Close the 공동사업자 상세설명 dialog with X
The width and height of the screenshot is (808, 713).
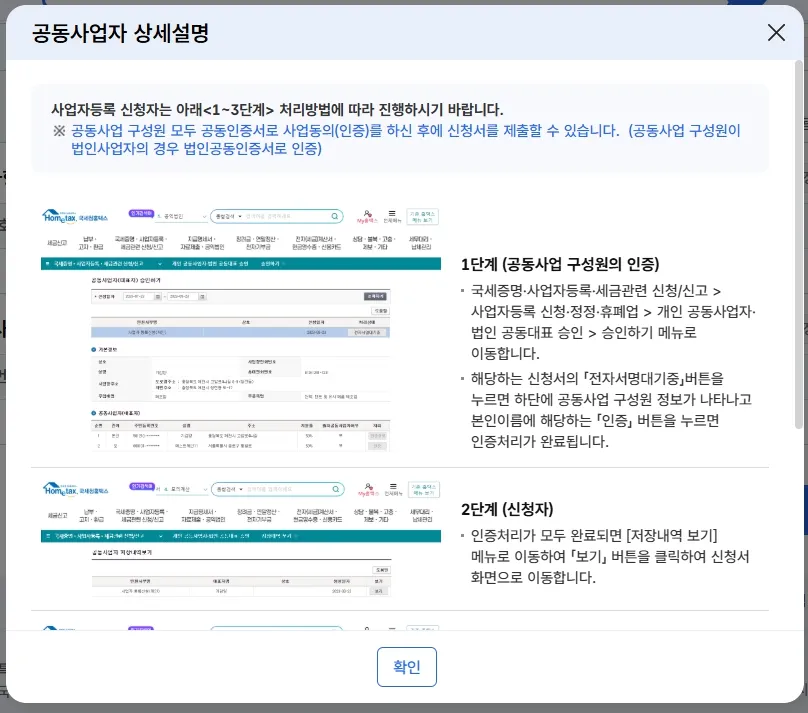click(776, 32)
